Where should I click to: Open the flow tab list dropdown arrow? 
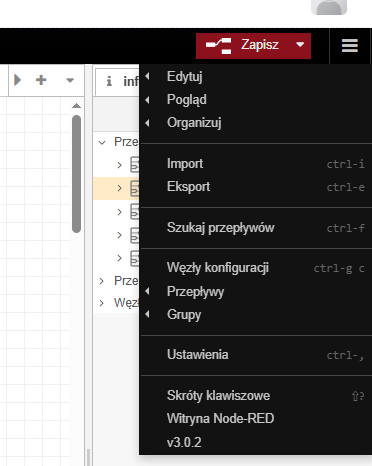pos(70,80)
